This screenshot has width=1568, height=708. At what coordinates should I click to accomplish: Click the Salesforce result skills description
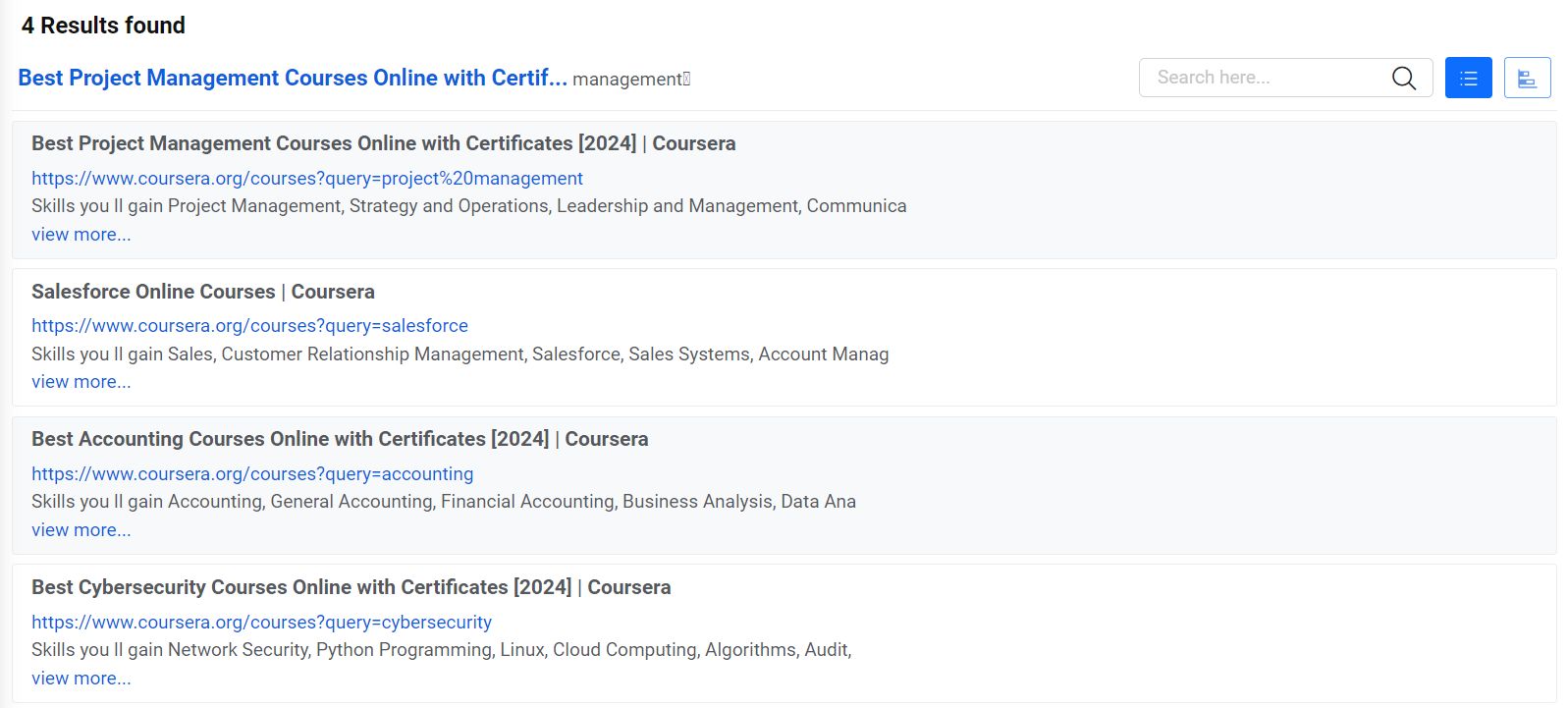(x=460, y=354)
